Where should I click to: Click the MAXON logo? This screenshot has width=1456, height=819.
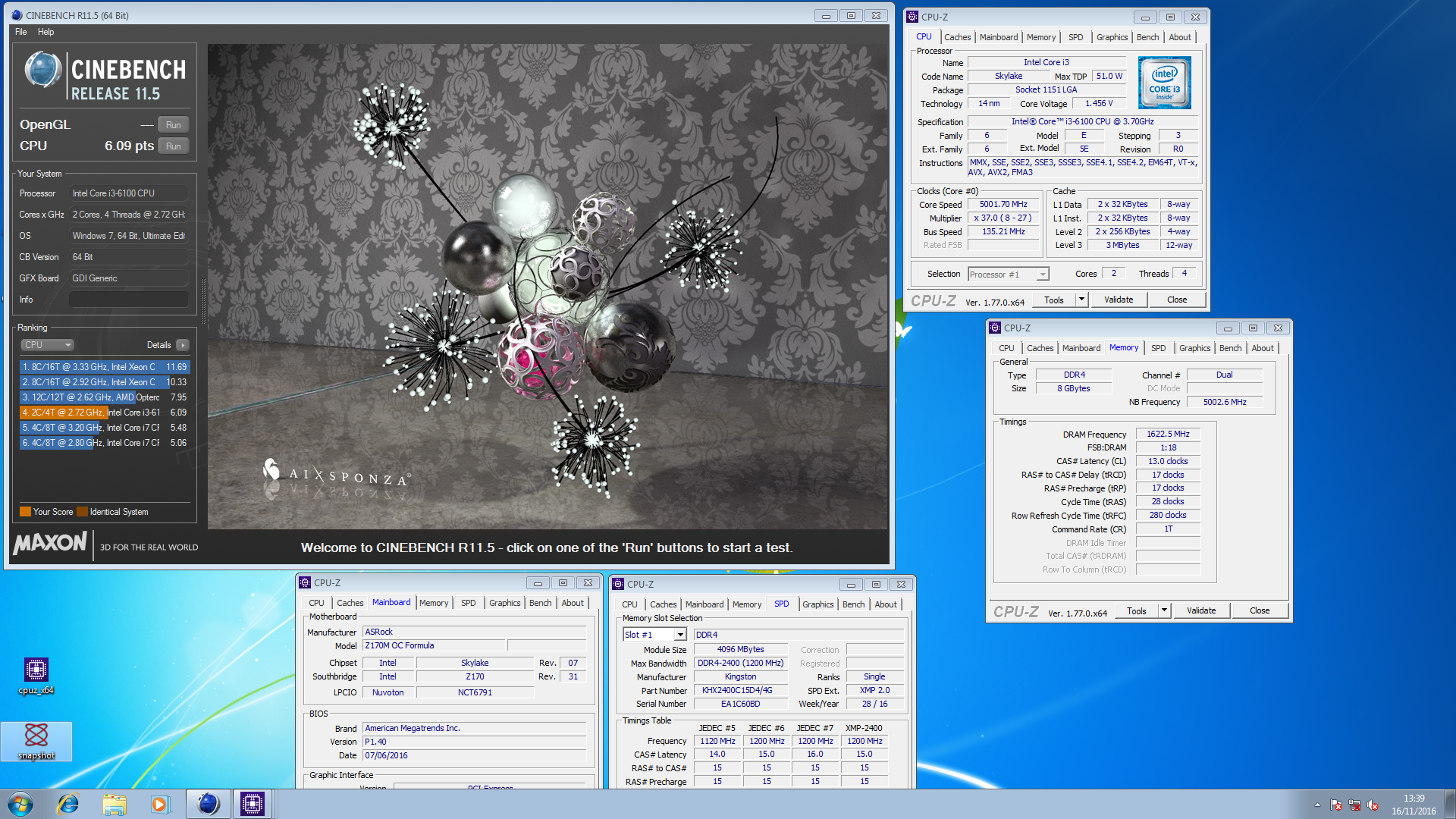50,543
